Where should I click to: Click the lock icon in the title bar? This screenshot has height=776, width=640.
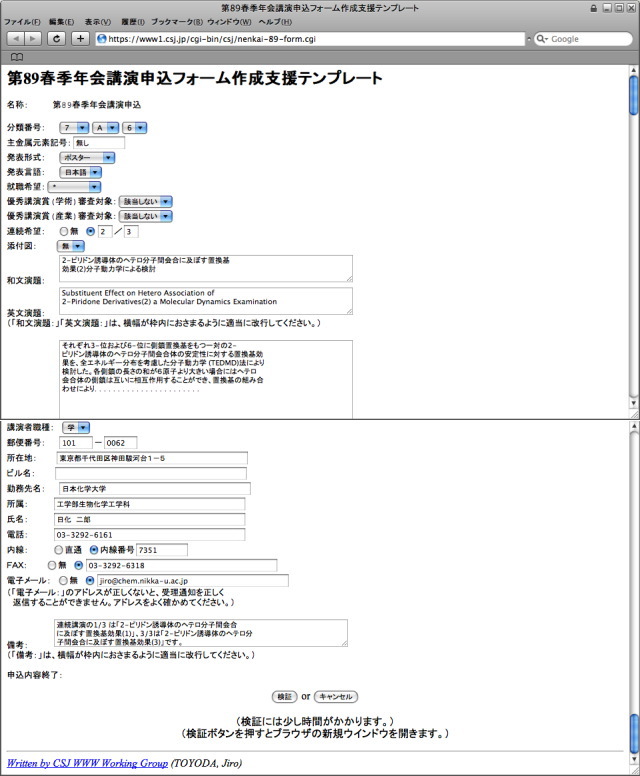(x=594, y=8)
